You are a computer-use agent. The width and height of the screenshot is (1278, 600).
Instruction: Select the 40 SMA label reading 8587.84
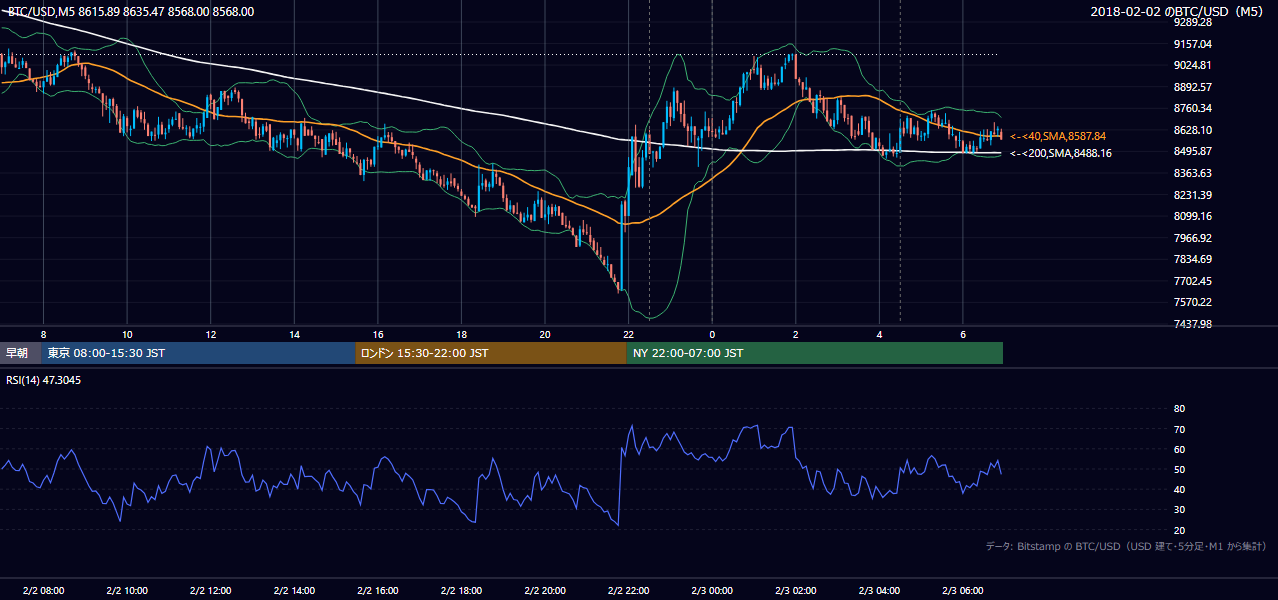[x=1058, y=136]
